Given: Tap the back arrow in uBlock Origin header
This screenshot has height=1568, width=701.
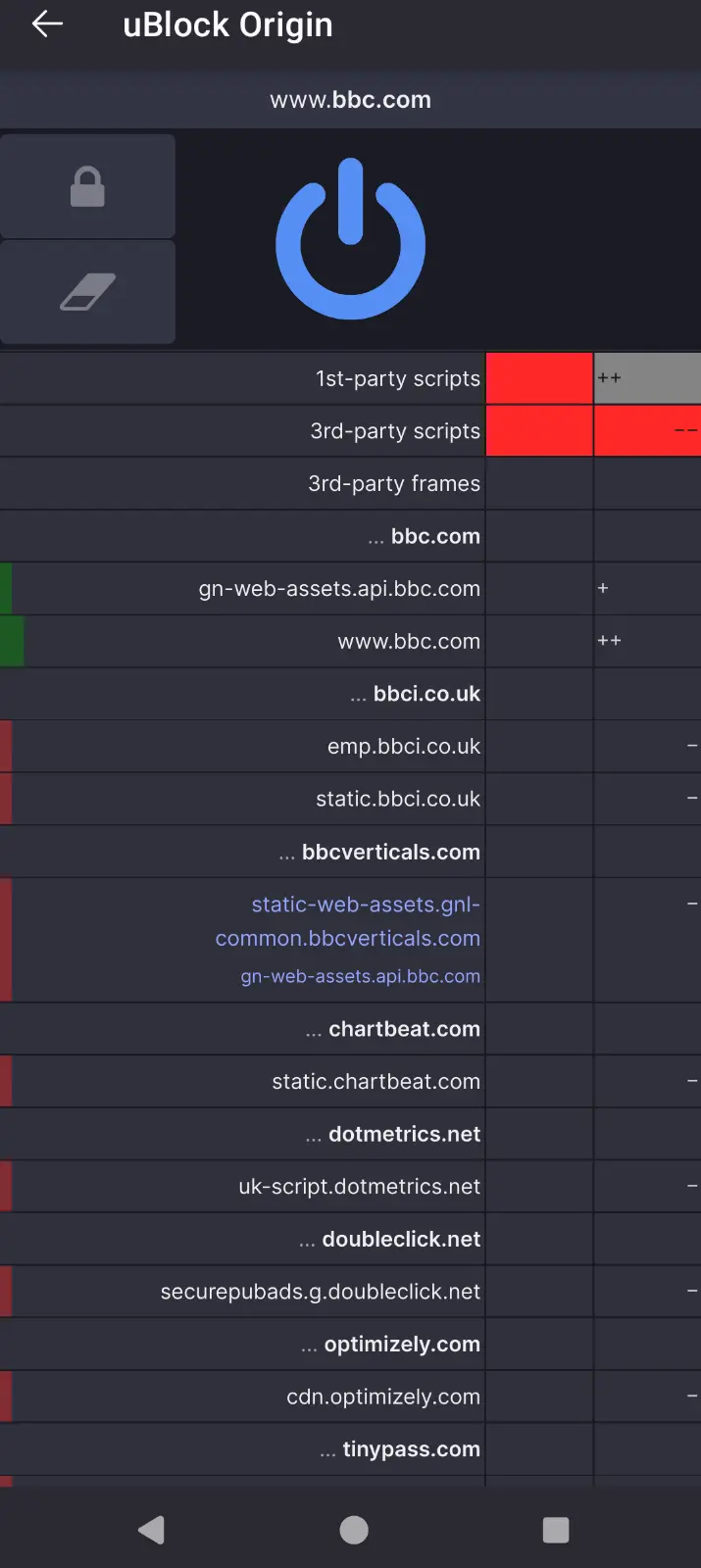Looking at the screenshot, I should (x=47, y=24).
